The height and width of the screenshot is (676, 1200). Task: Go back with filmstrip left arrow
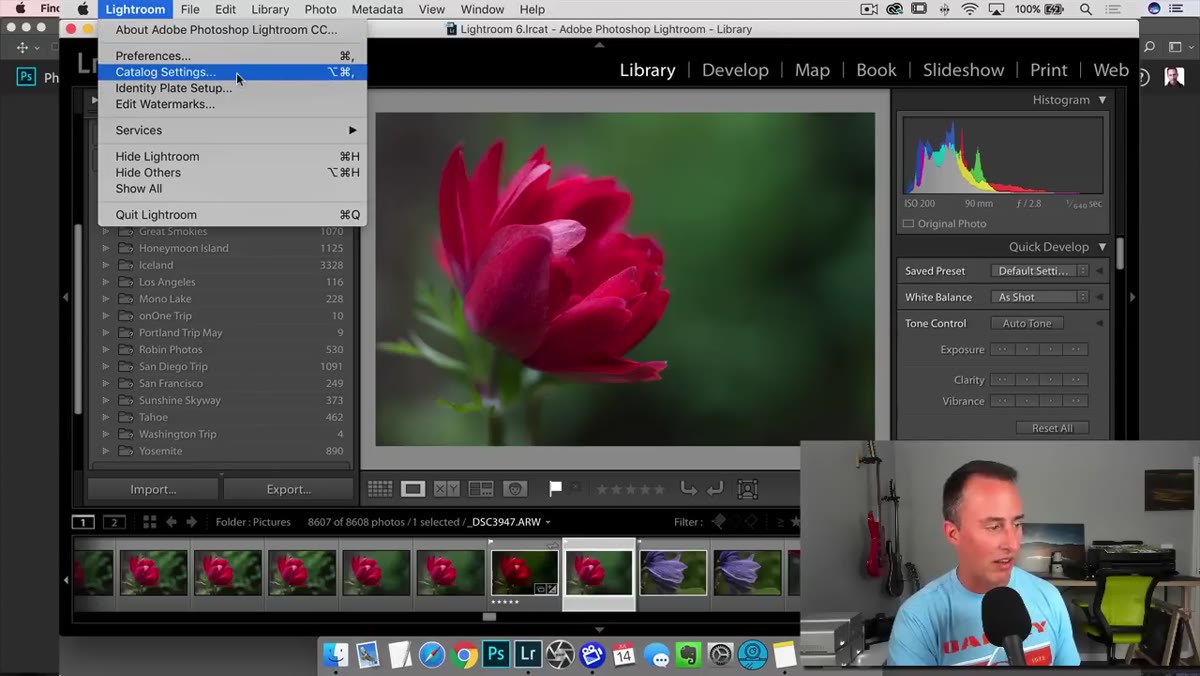[171, 522]
